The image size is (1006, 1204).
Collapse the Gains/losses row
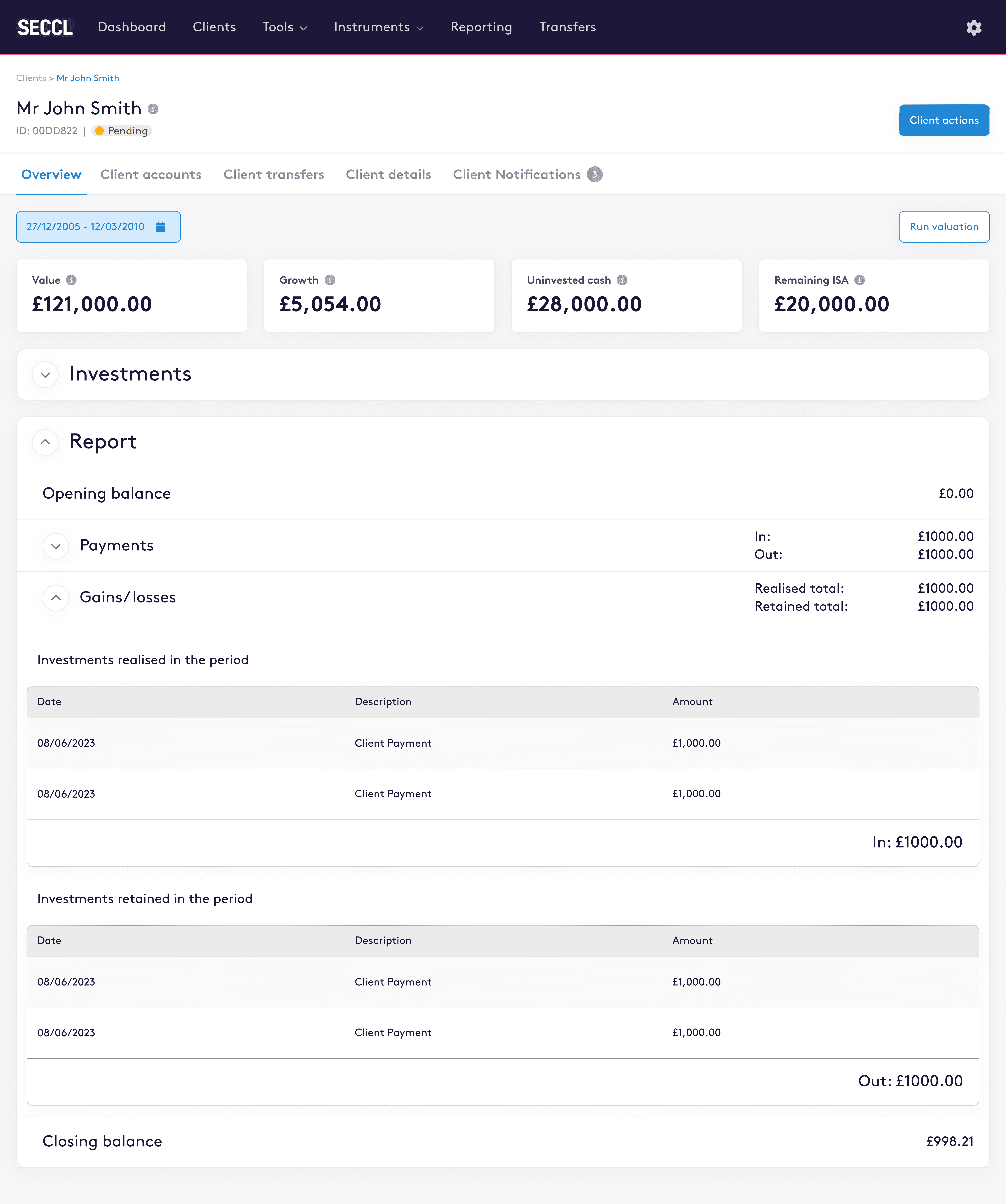pyautogui.click(x=56, y=597)
